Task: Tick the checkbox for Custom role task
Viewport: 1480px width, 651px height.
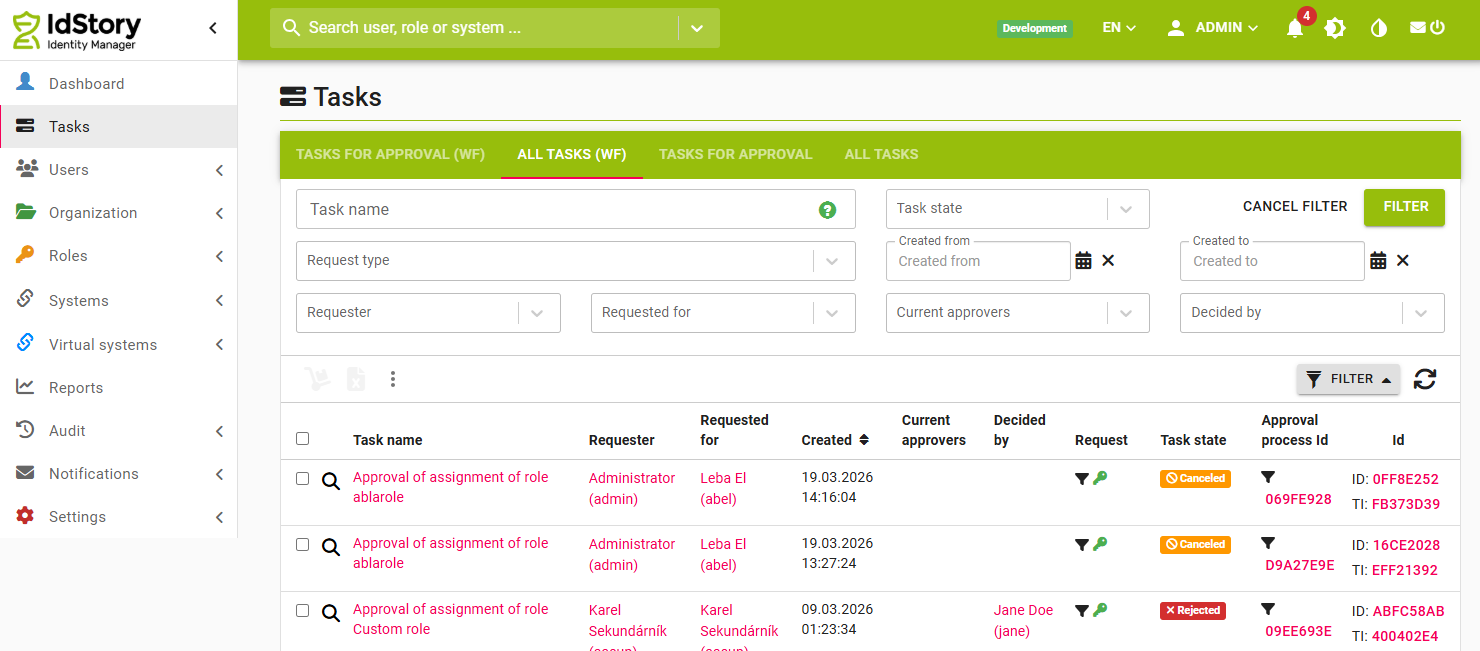Action: pyautogui.click(x=303, y=611)
